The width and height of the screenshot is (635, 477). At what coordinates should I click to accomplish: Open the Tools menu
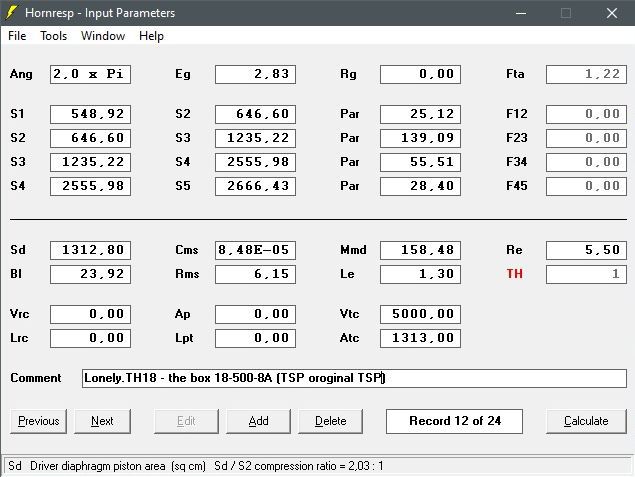click(53, 36)
